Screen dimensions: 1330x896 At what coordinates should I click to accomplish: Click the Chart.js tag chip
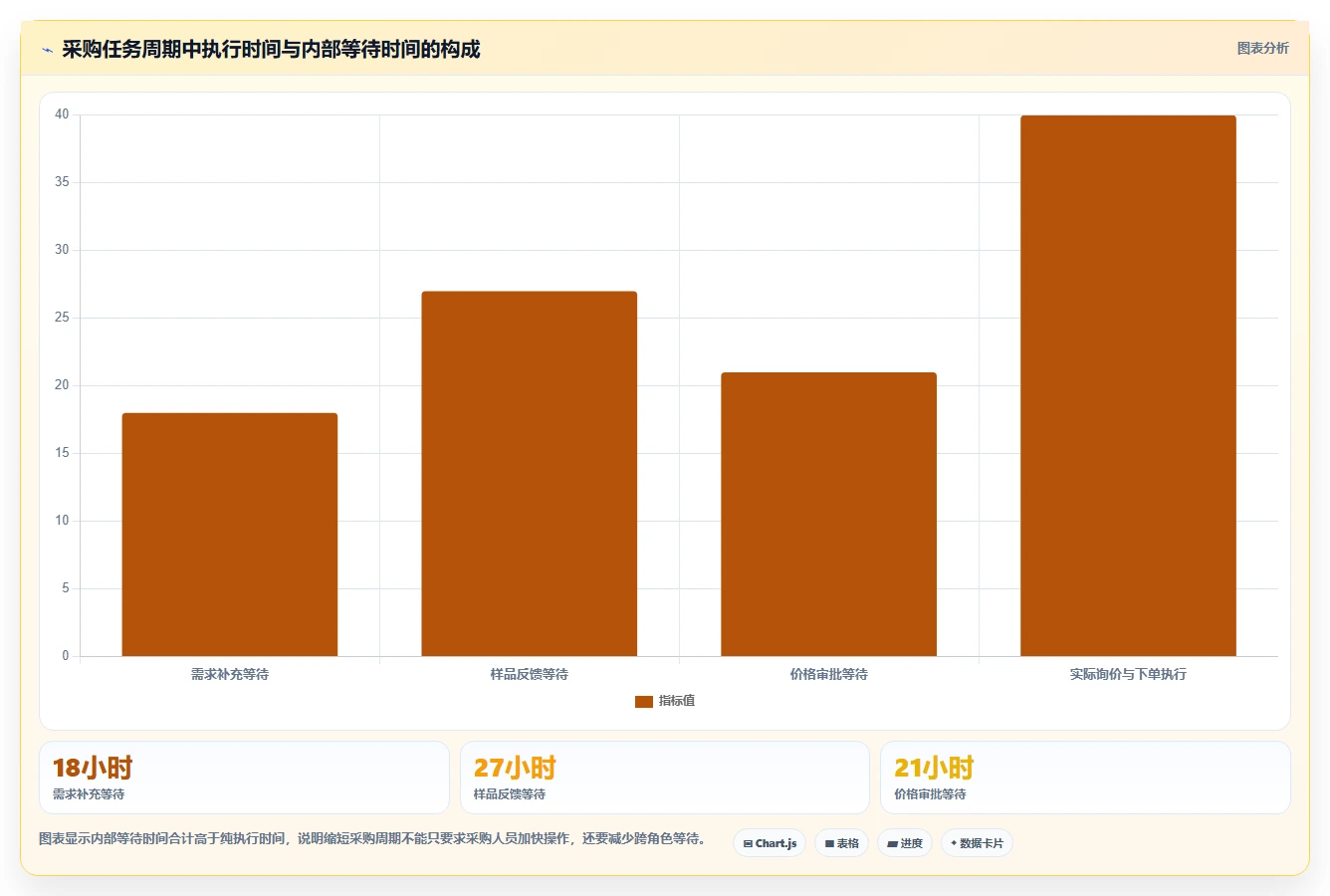coord(770,843)
